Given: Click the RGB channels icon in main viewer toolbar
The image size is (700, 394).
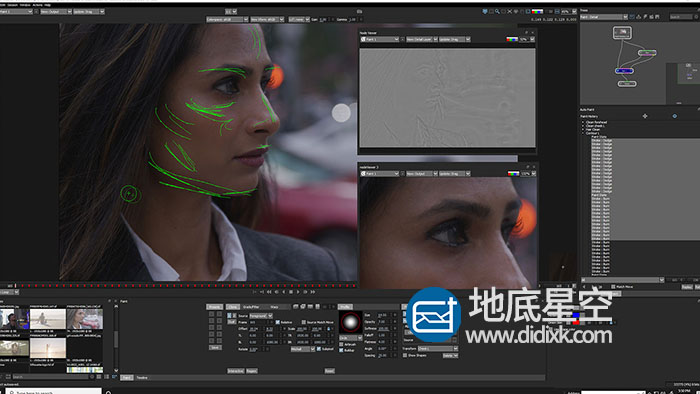Looking at the screenshot, I should click(x=537, y=12).
